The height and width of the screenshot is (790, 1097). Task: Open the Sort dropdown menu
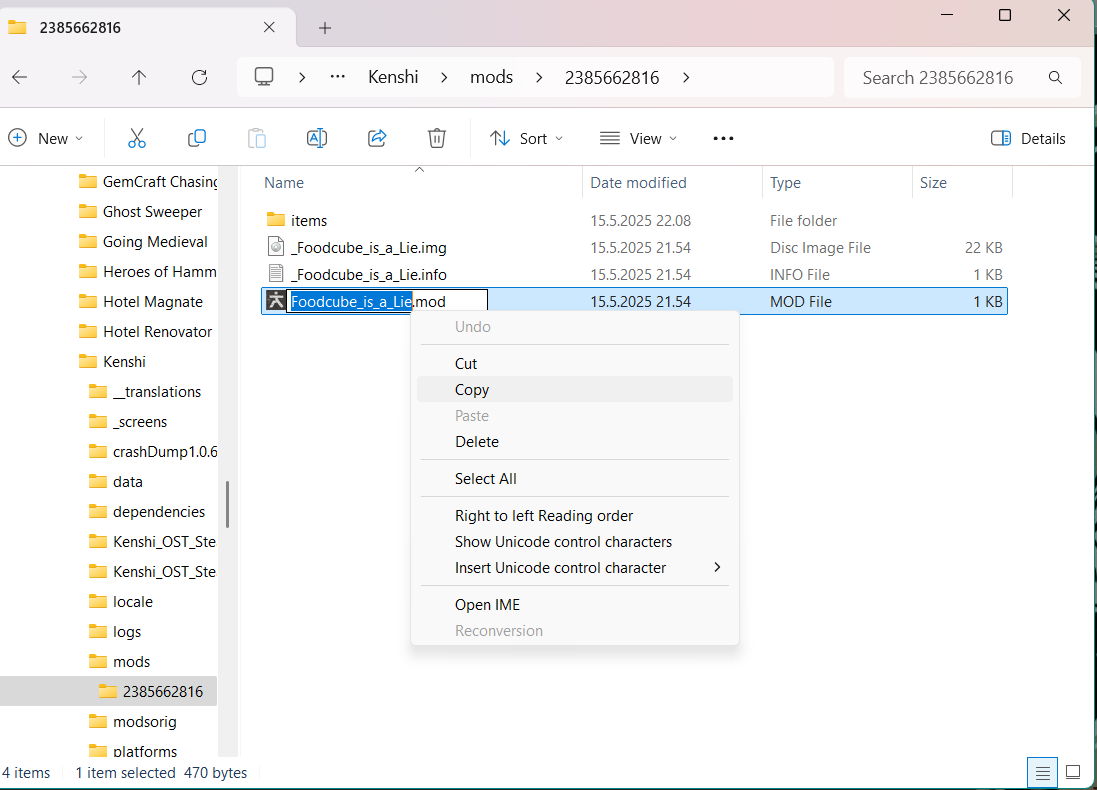[526, 139]
